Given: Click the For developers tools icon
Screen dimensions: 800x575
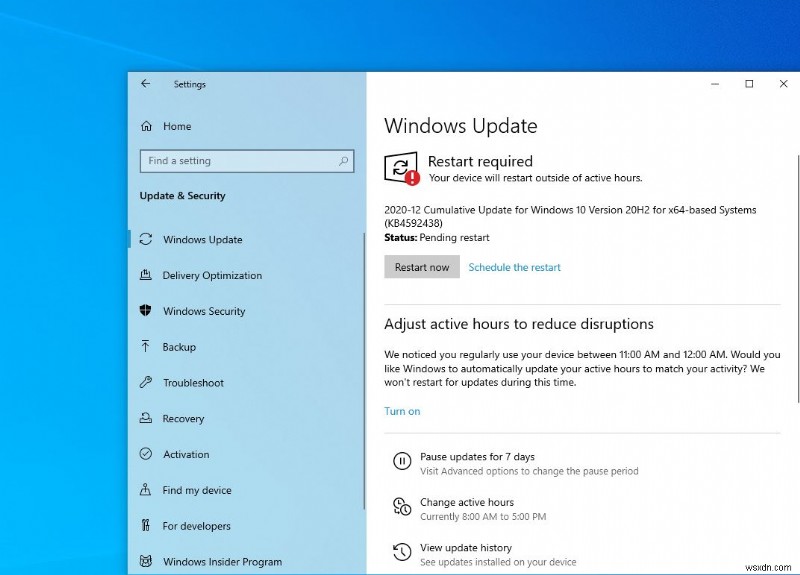Looking at the screenshot, I should [x=146, y=526].
